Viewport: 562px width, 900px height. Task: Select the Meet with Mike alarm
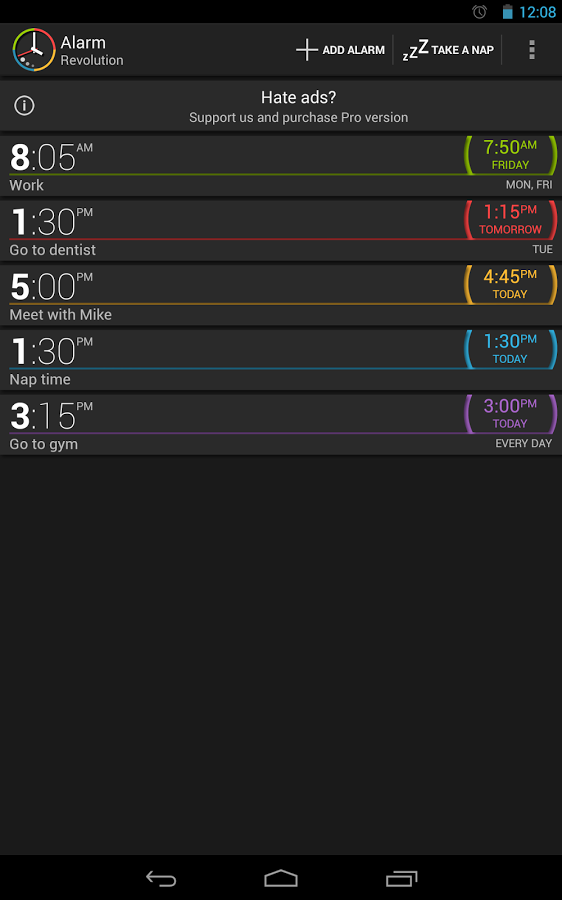coord(234,295)
